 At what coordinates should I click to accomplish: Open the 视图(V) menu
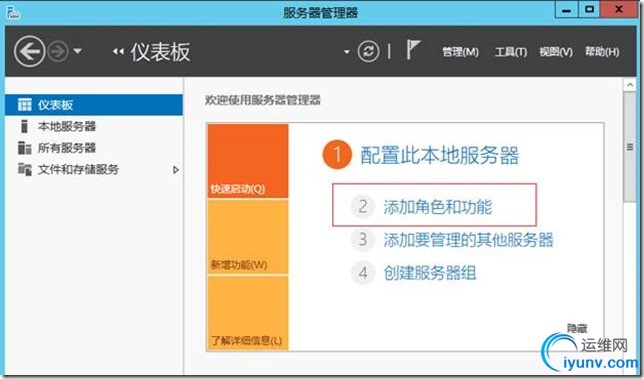tap(556, 52)
